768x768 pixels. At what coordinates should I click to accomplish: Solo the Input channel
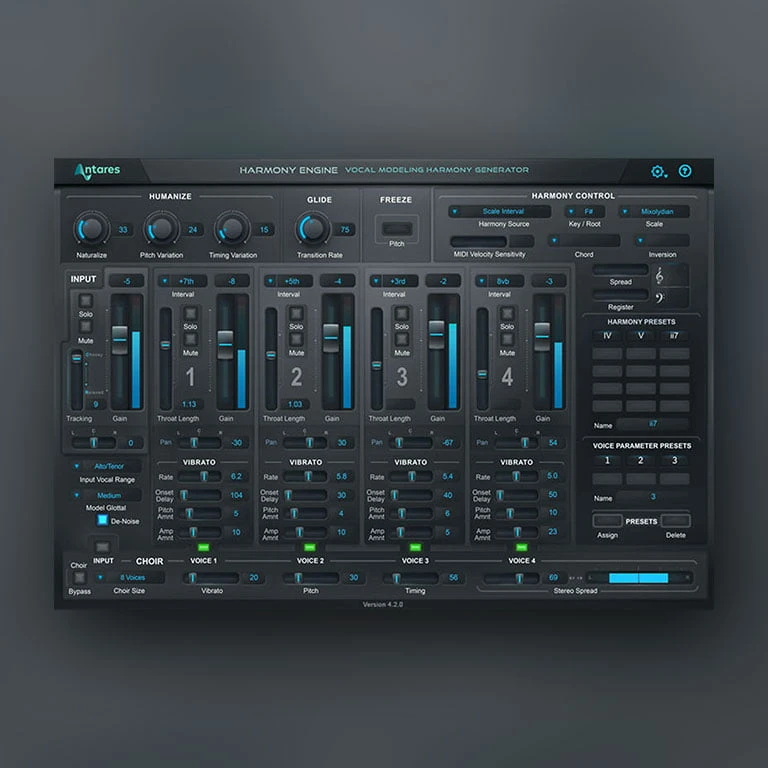86,300
